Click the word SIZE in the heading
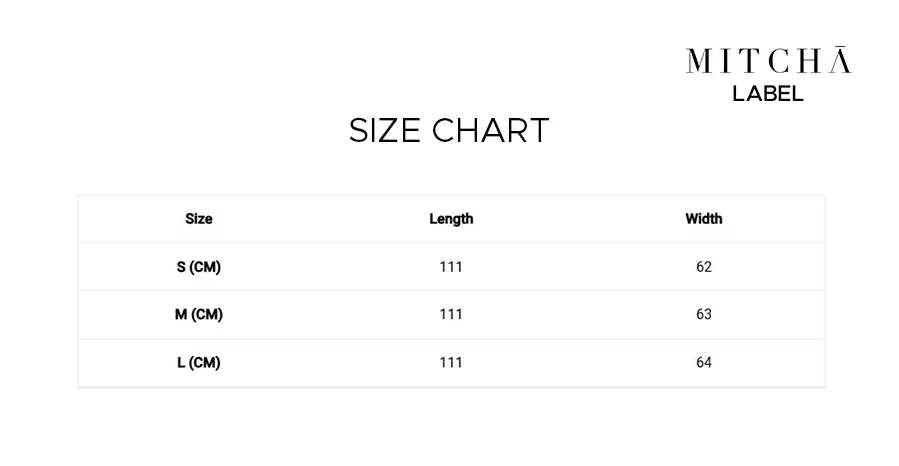Image resolution: width=899 pixels, height=466 pixels. 385,131
